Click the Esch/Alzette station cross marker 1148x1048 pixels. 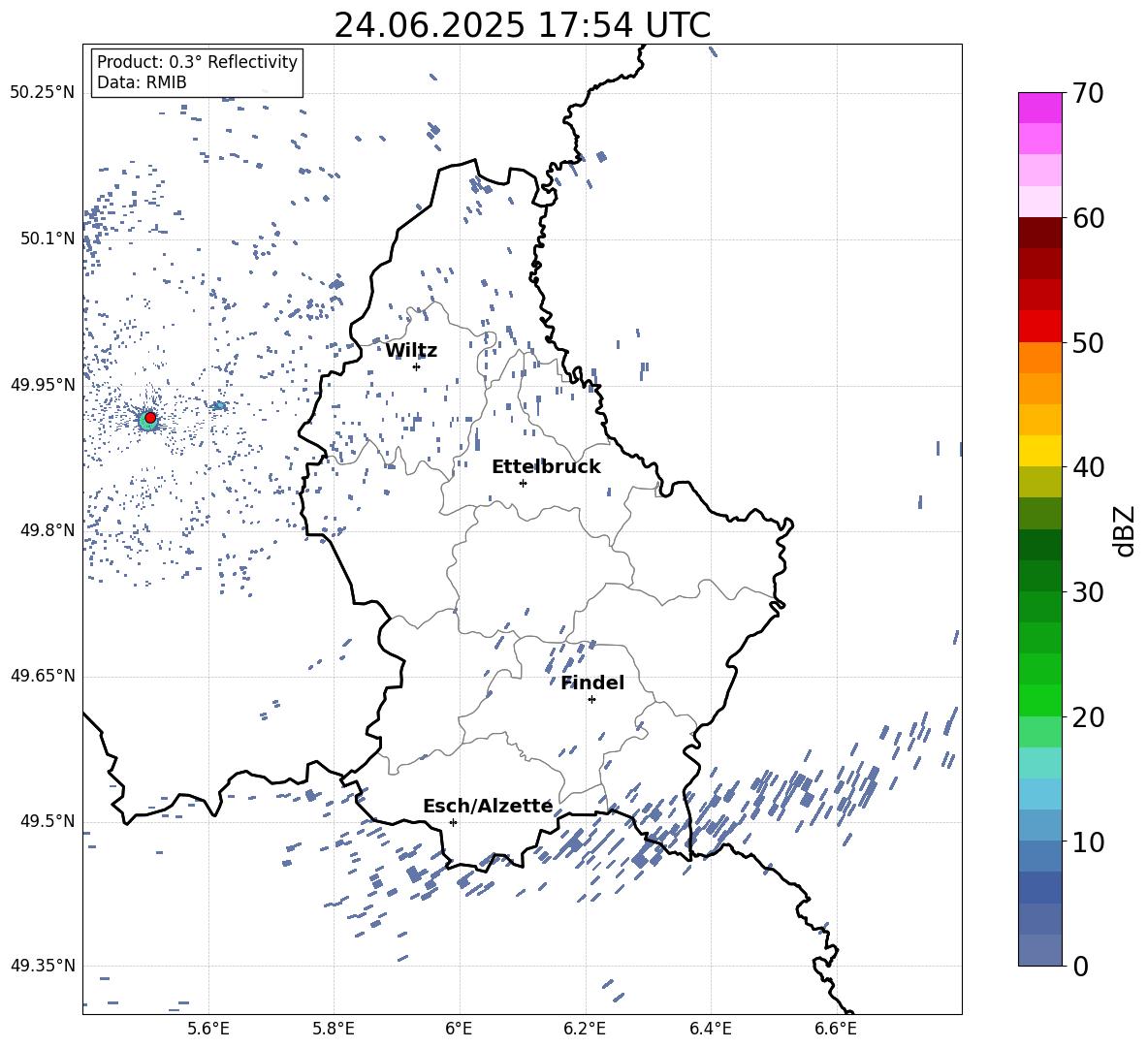click(x=453, y=822)
